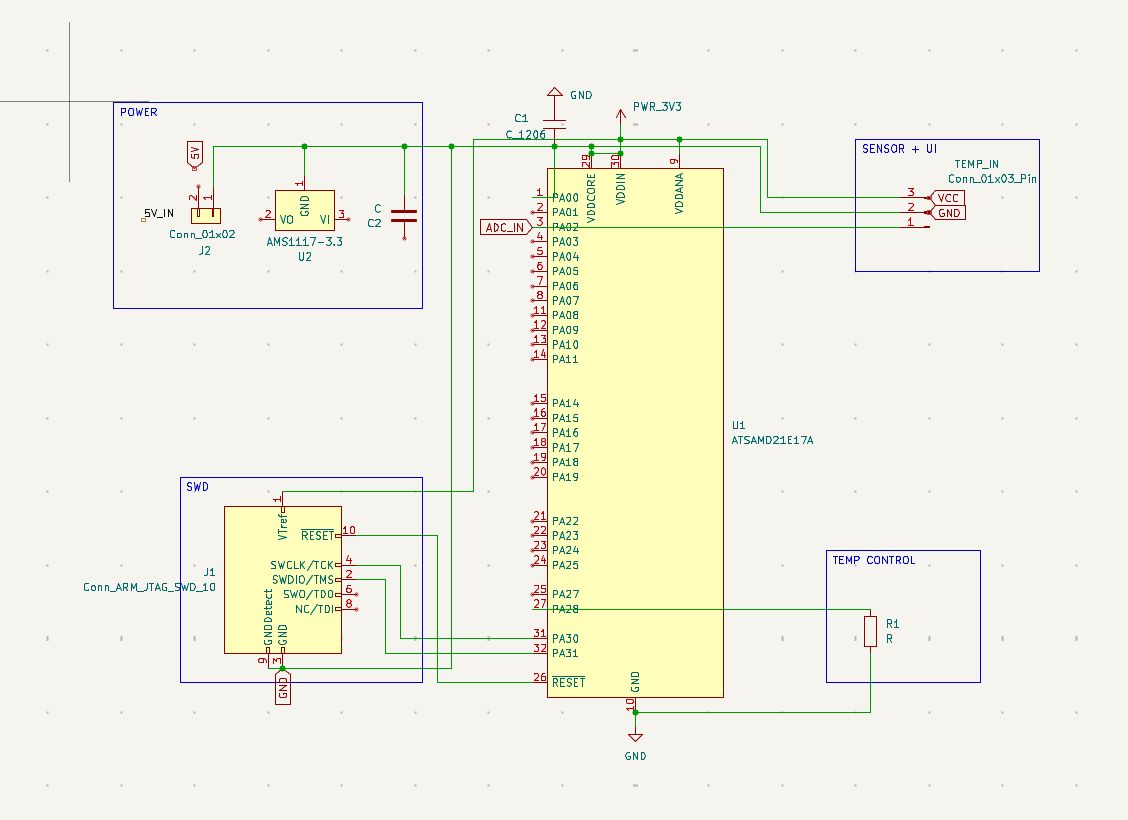Select resistor R1 in TEMP CONTROL
This screenshot has width=1128, height=820.
[870, 632]
